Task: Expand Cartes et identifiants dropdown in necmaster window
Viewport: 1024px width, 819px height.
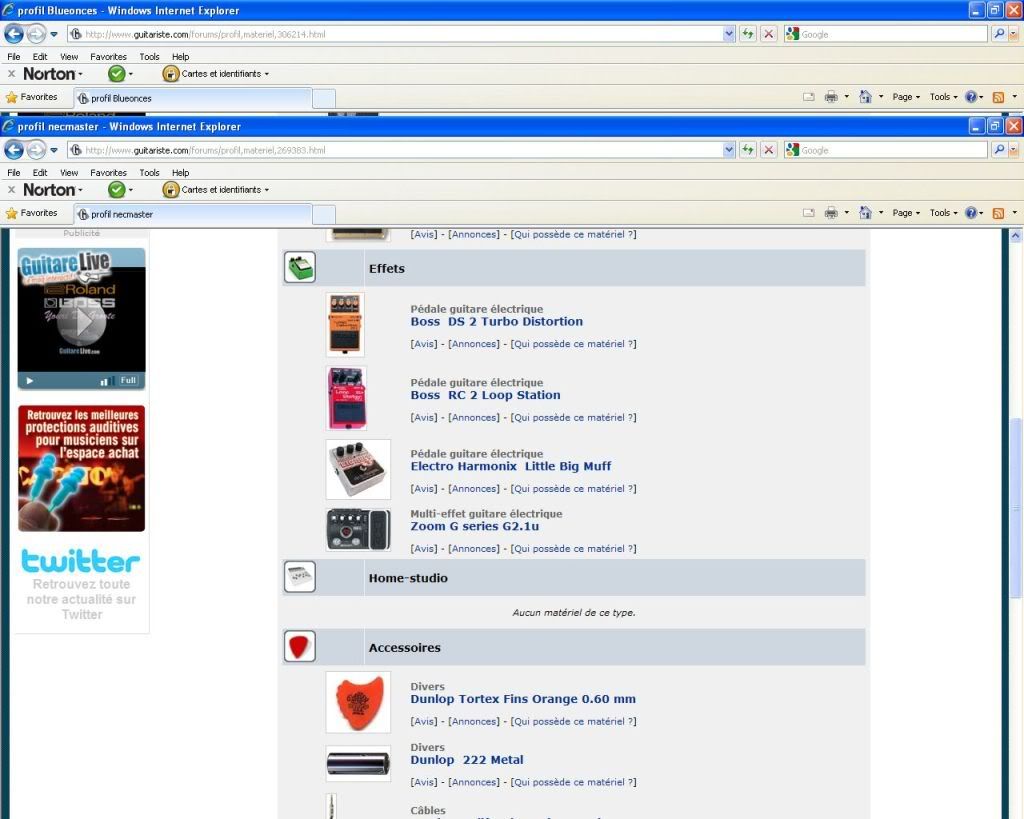Action: pyautogui.click(x=218, y=189)
